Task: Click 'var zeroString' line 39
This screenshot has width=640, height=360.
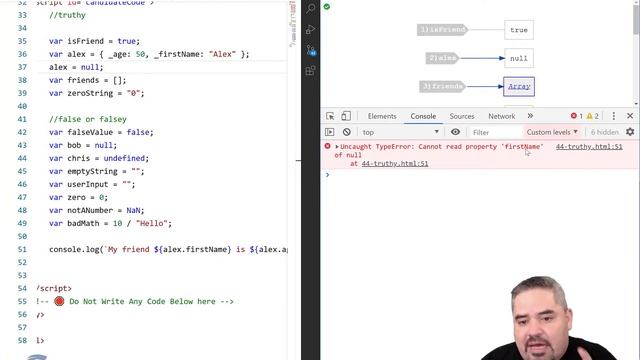Action: click(97, 93)
